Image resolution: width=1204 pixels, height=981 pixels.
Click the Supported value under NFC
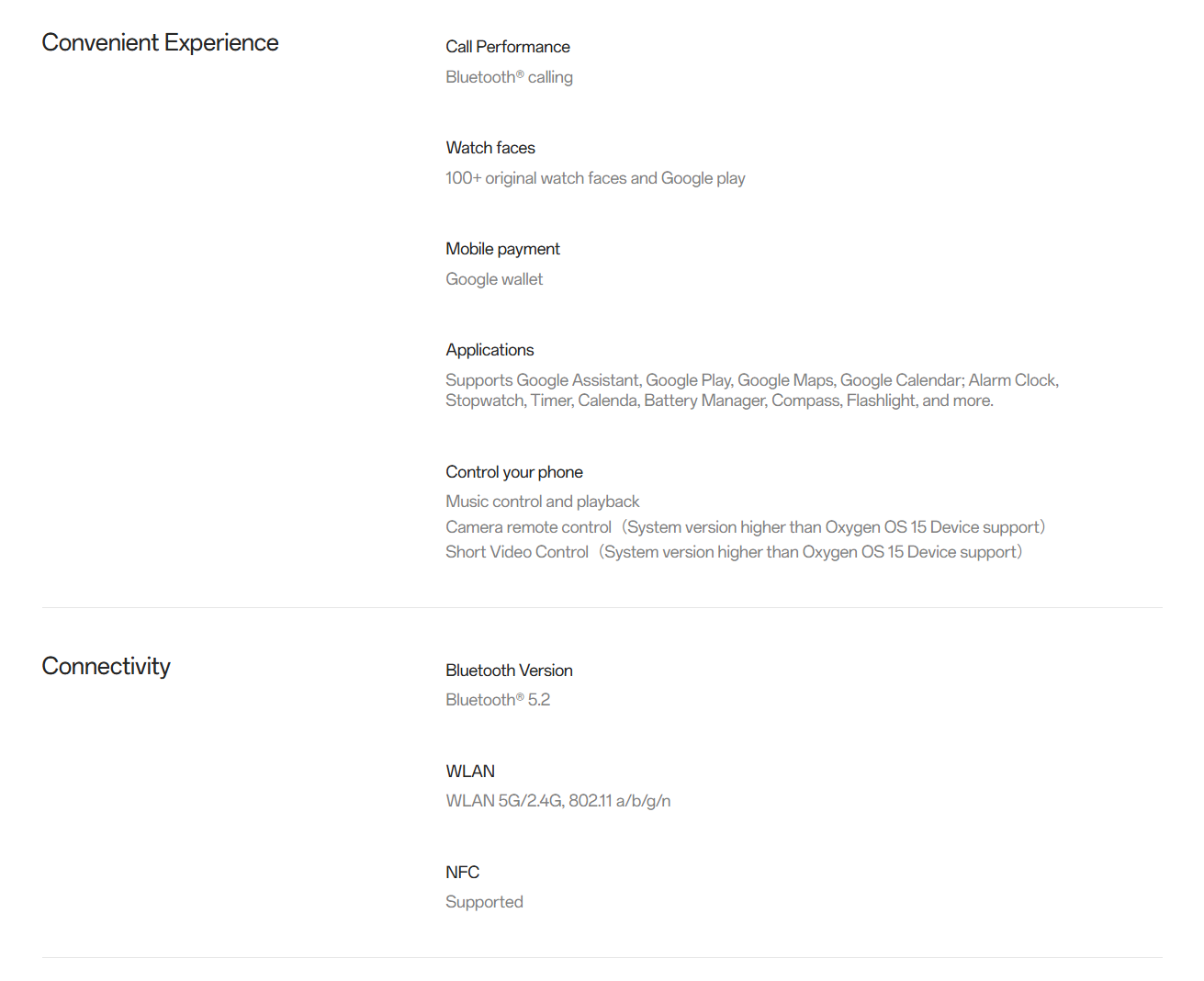pos(484,902)
